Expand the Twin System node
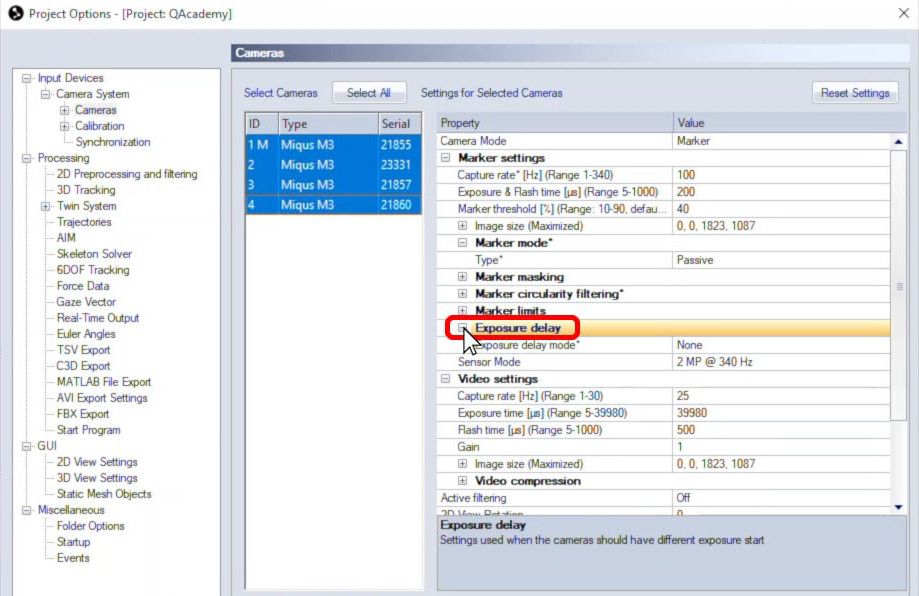Viewport: 919px width, 596px height. click(x=46, y=206)
